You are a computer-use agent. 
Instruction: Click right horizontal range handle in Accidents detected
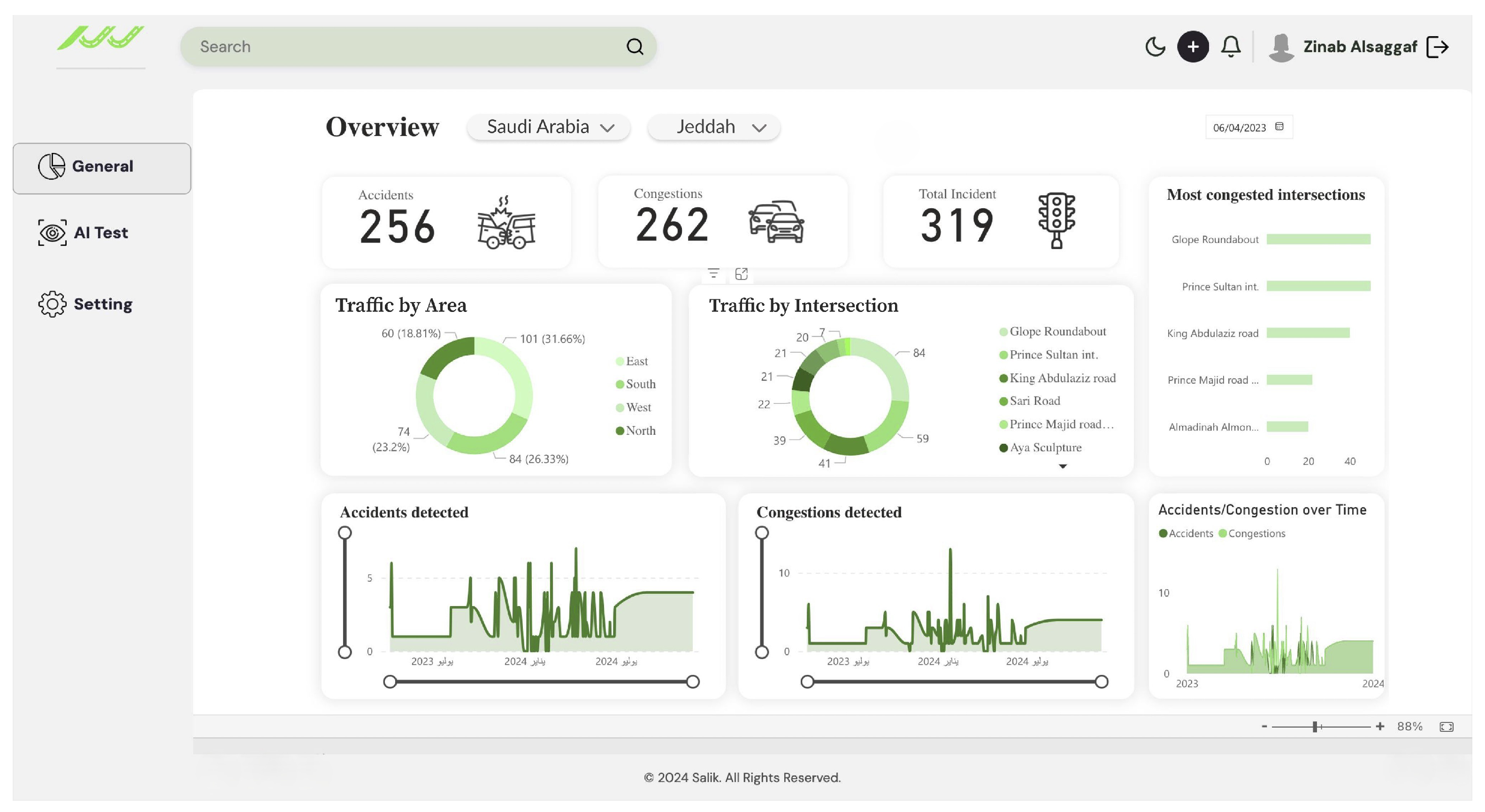(693, 682)
